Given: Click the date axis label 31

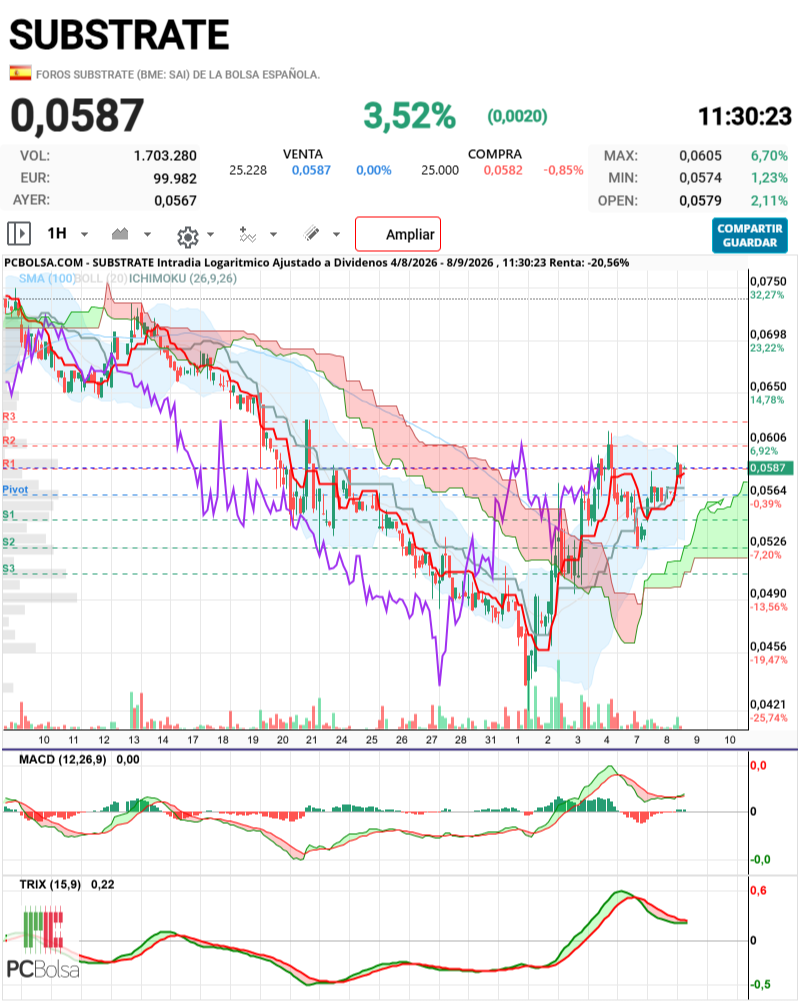Looking at the screenshot, I should click(x=490, y=740).
